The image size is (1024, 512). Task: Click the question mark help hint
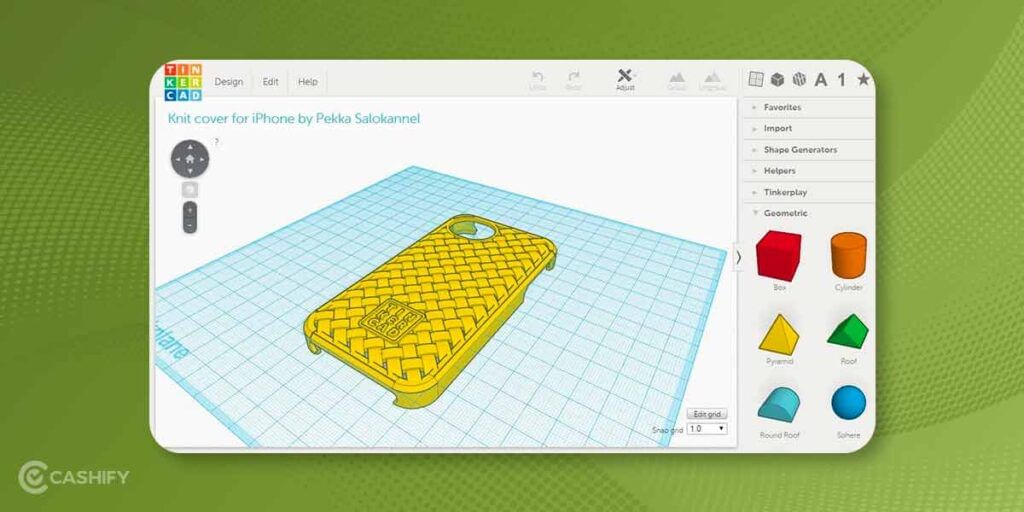tap(216, 142)
